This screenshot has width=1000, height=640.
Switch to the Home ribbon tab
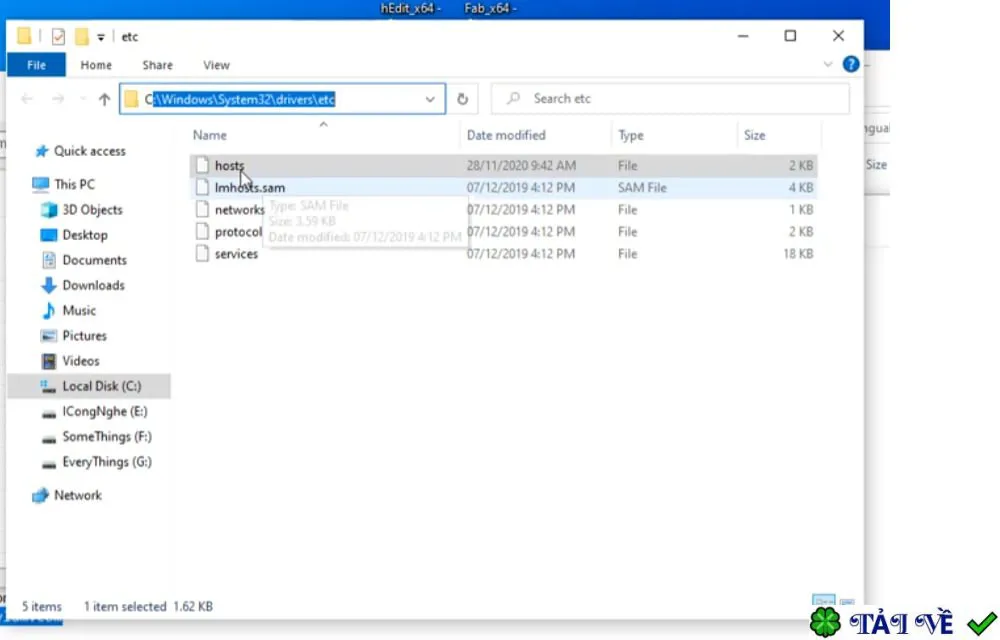(96, 65)
